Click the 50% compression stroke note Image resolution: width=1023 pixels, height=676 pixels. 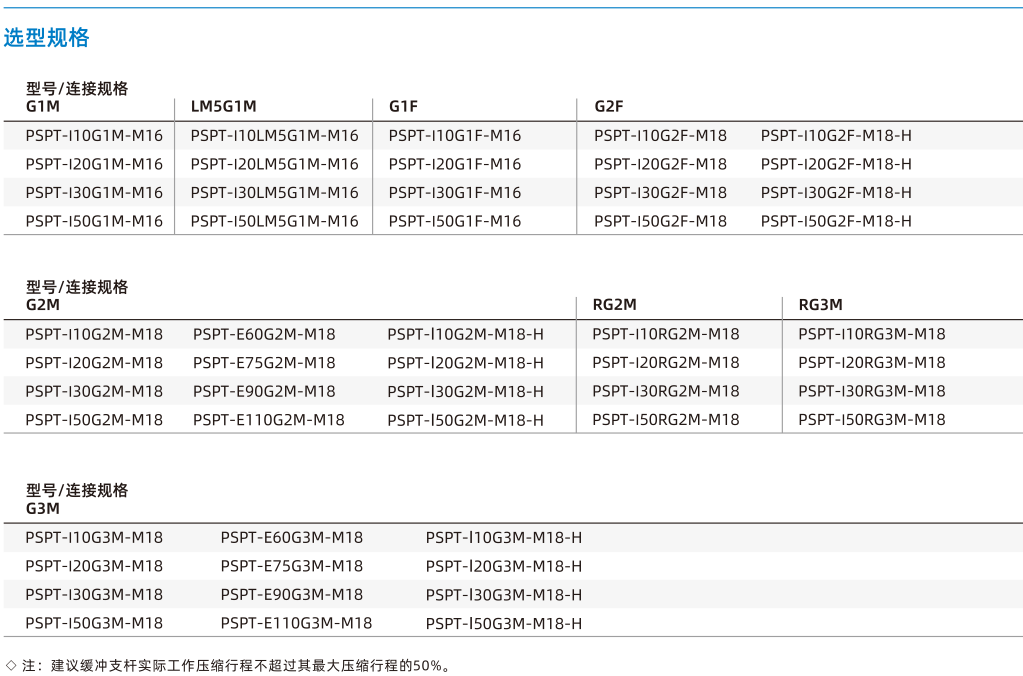[228, 666]
